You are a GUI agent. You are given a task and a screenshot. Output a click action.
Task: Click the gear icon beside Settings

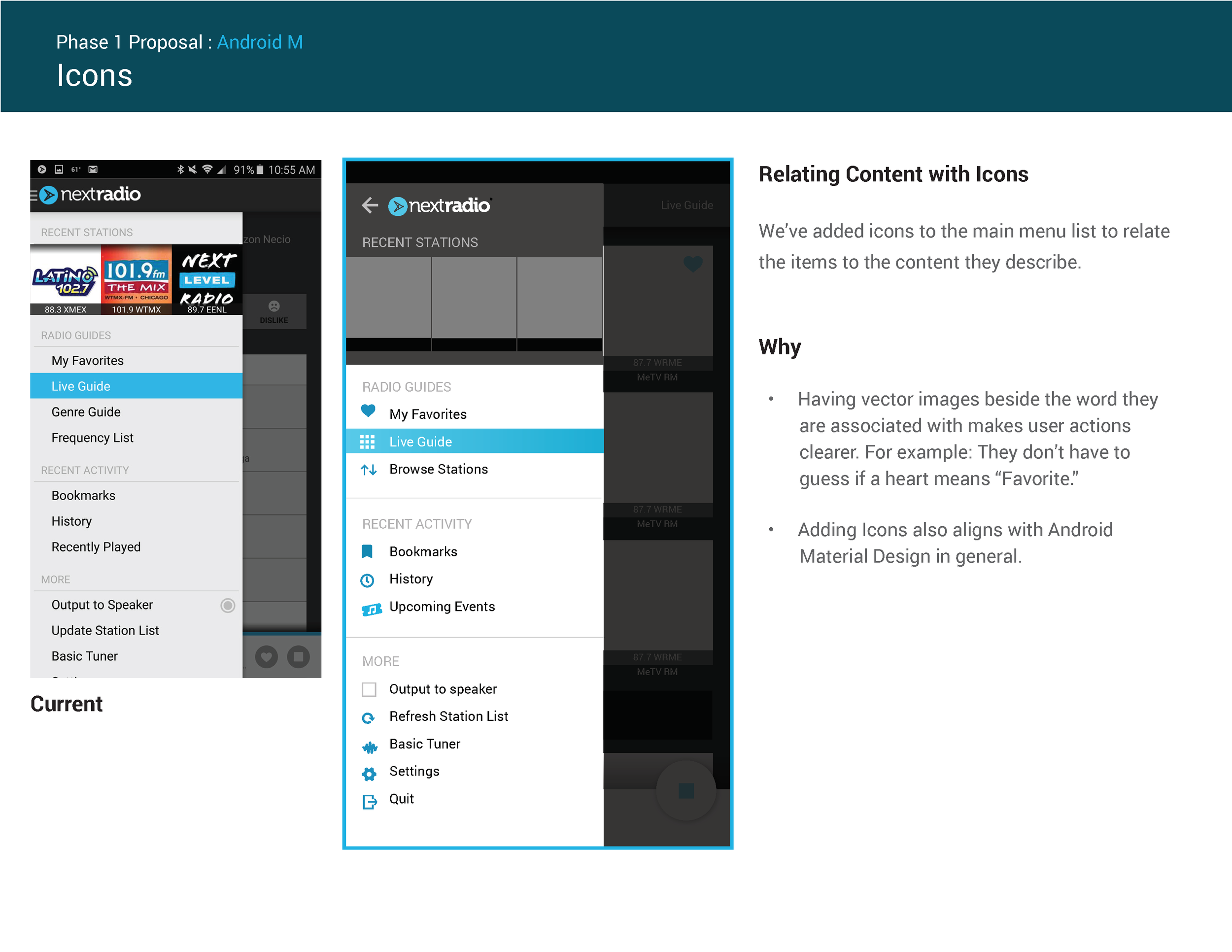369,774
